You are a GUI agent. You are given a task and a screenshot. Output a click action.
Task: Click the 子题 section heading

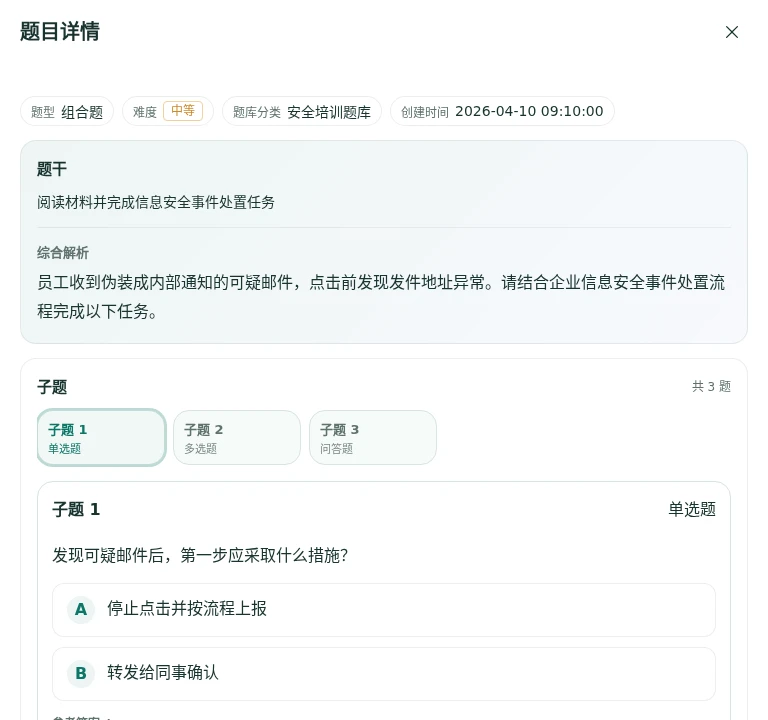coord(52,387)
